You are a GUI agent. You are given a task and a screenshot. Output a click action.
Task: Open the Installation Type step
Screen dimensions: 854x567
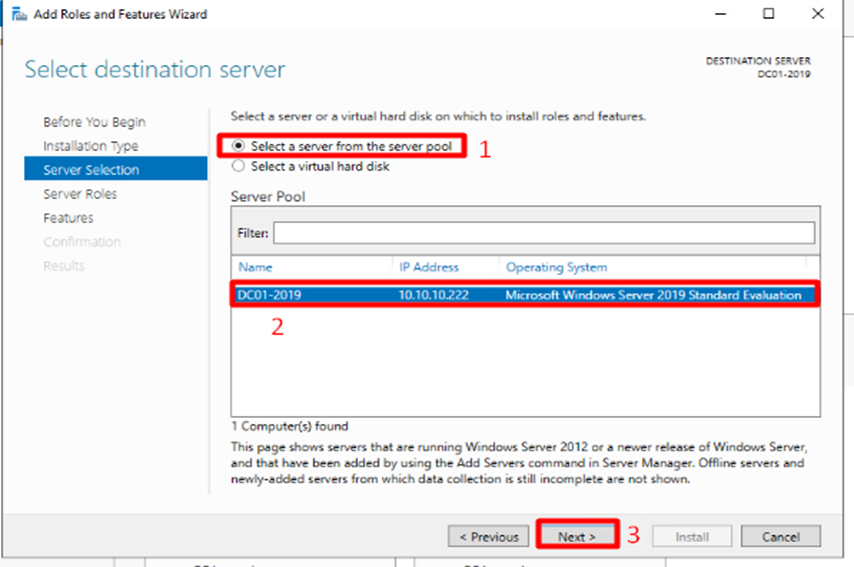(90, 146)
